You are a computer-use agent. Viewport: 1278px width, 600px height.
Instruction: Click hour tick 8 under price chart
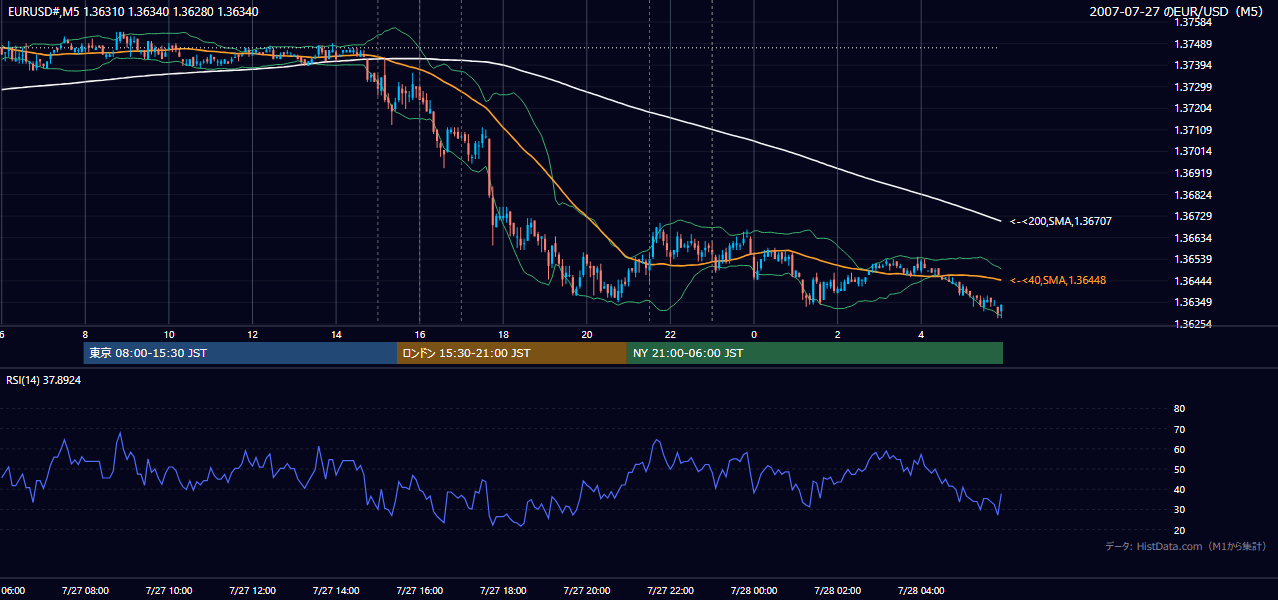(x=85, y=335)
